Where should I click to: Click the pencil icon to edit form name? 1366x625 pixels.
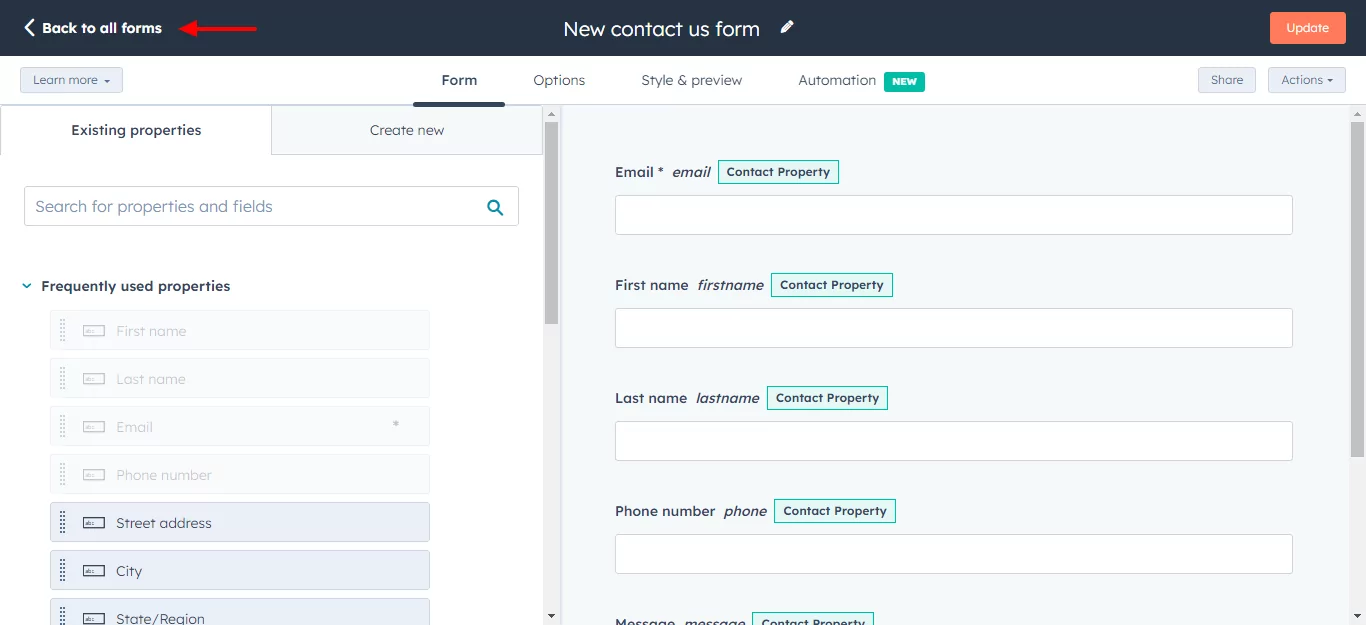(x=787, y=28)
